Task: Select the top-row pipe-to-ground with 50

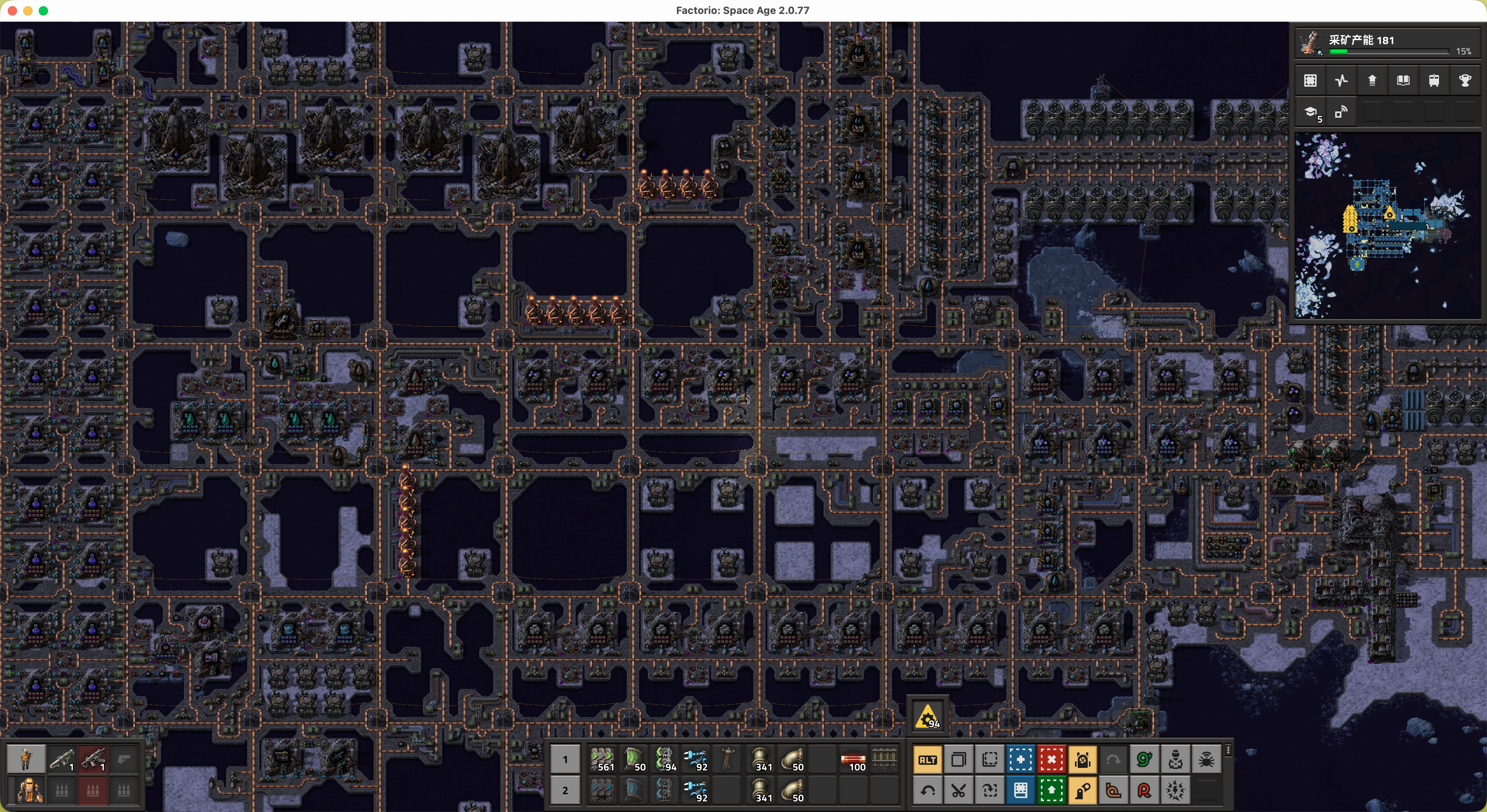Action: [x=792, y=759]
